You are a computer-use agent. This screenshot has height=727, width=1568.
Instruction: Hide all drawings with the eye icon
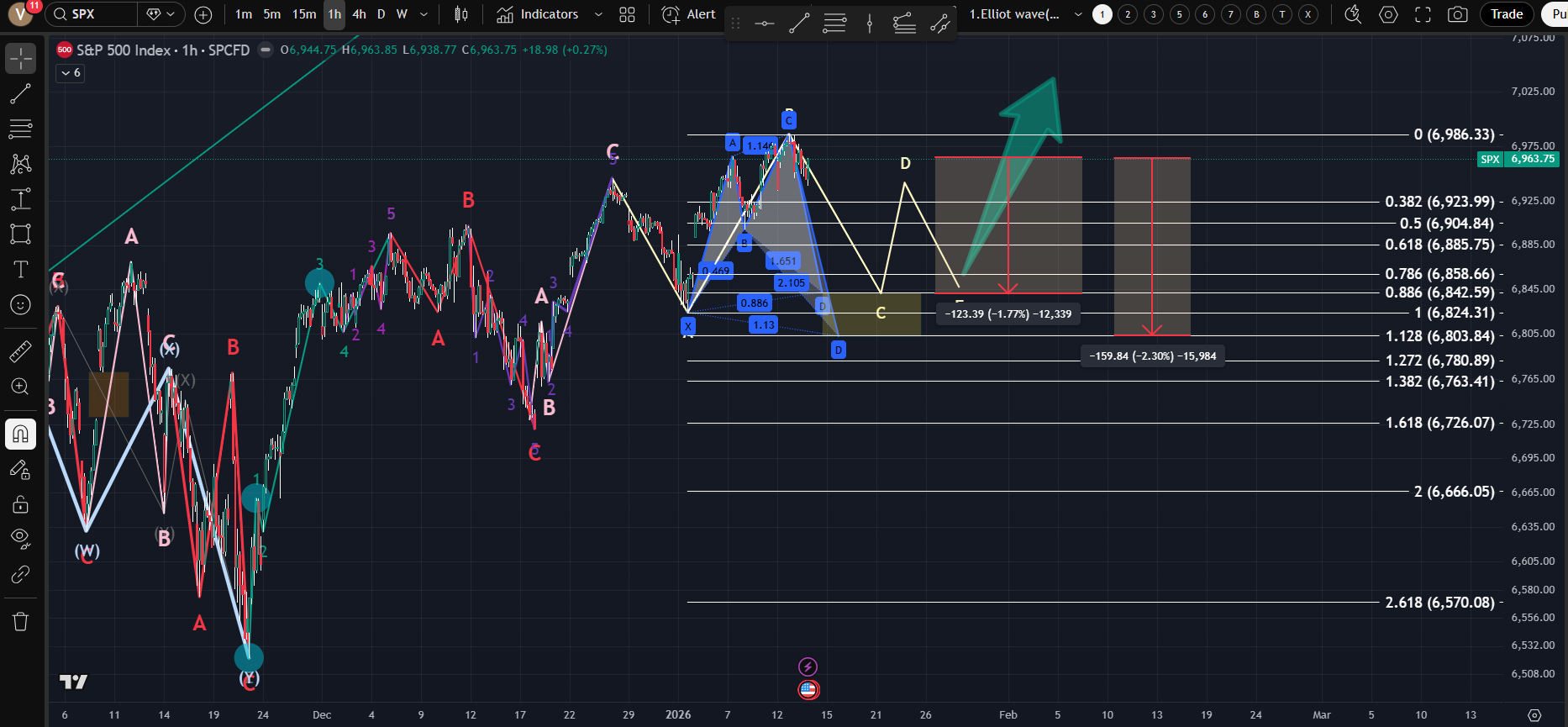pos(20,538)
